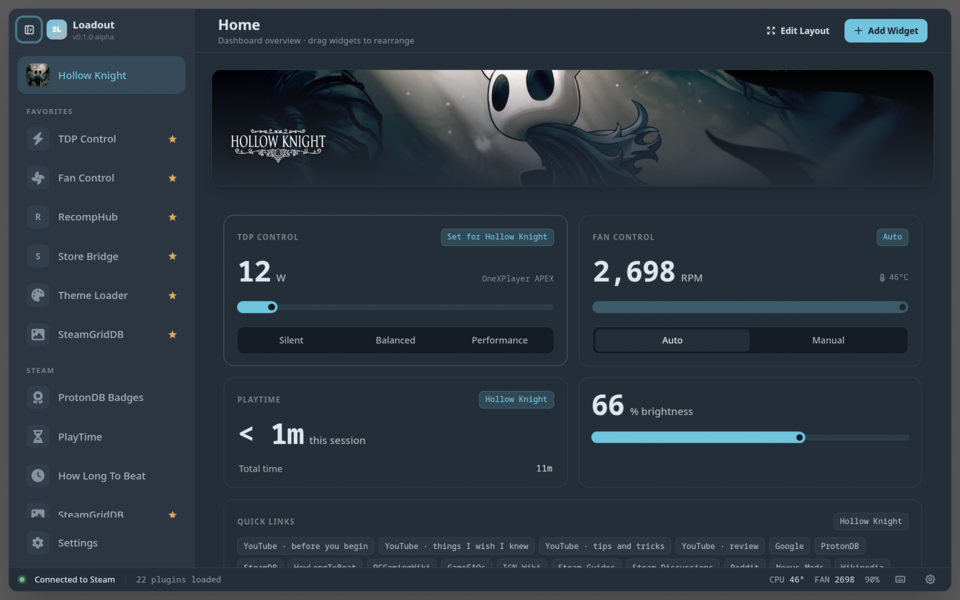
Task: Open the YouTube review link
Action: point(719,546)
